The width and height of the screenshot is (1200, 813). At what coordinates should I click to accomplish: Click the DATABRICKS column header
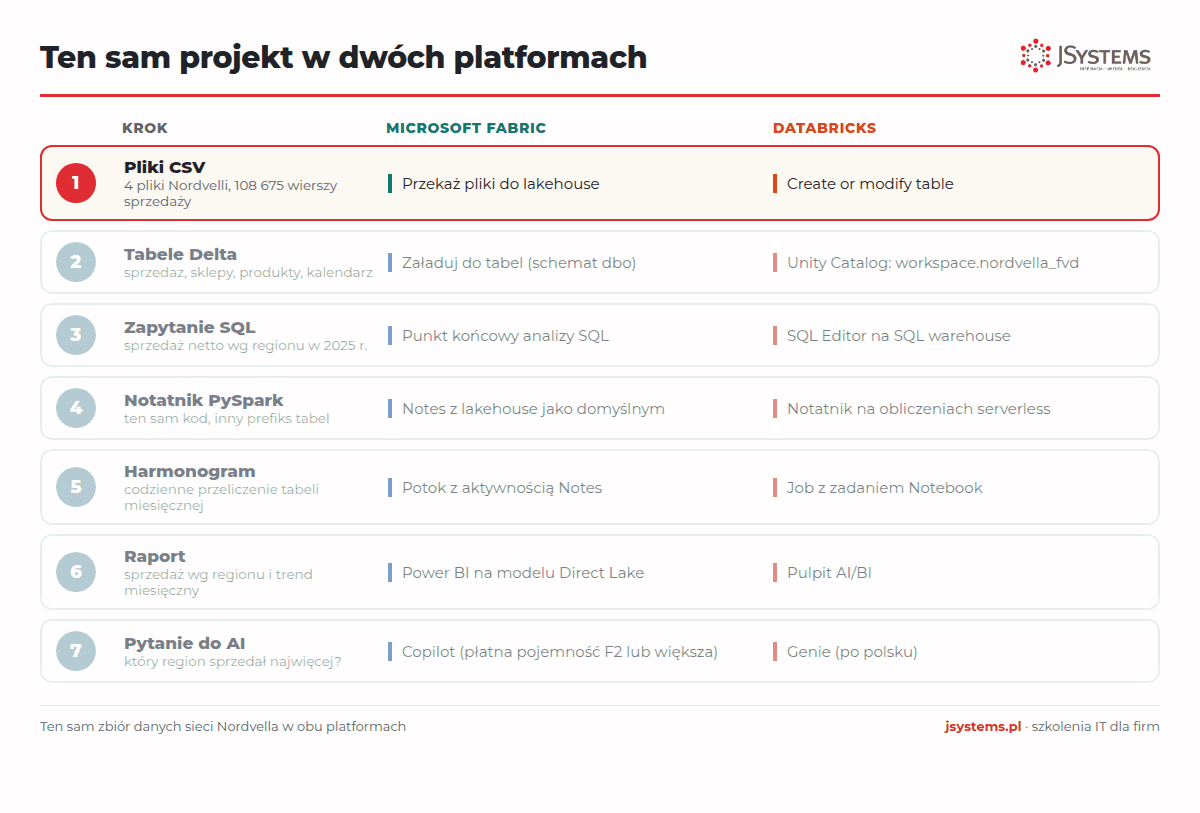(x=824, y=128)
